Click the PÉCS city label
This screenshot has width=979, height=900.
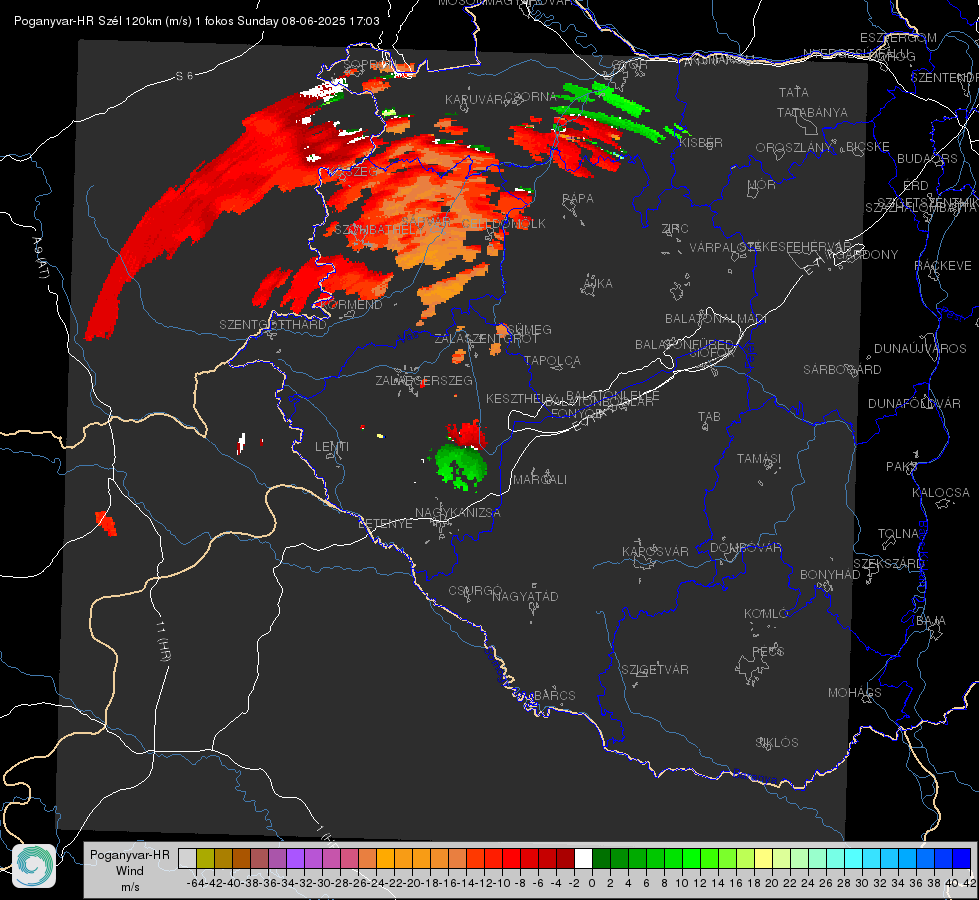coord(767,651)
